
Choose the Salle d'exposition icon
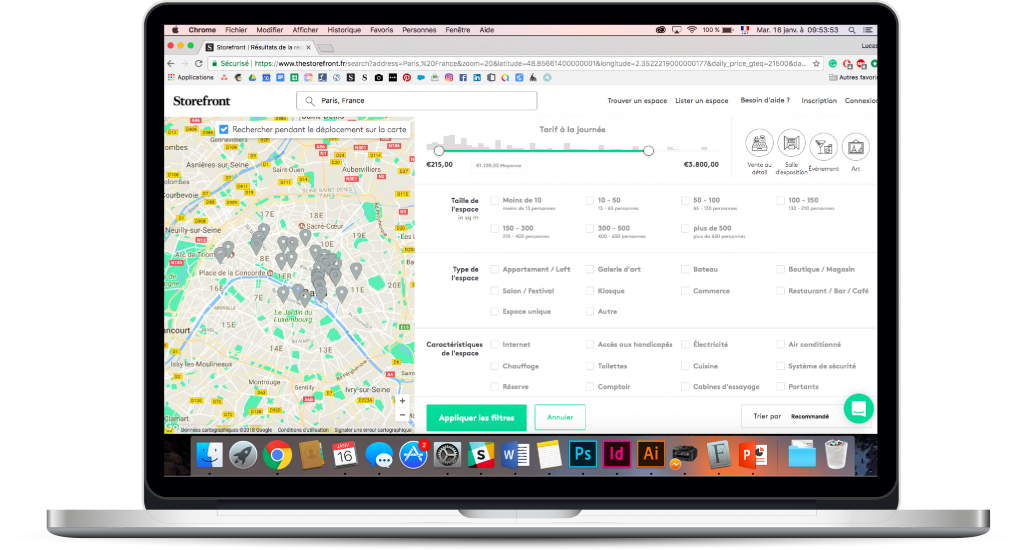coord(791,144)
